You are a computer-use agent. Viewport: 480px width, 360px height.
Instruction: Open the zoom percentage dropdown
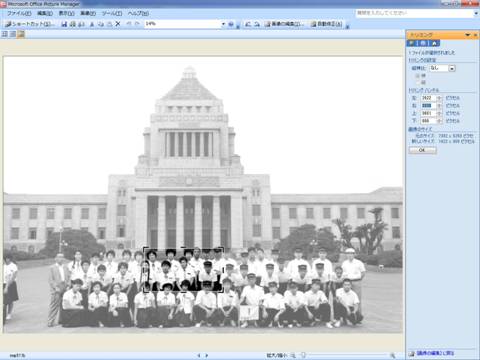(223, 24)
